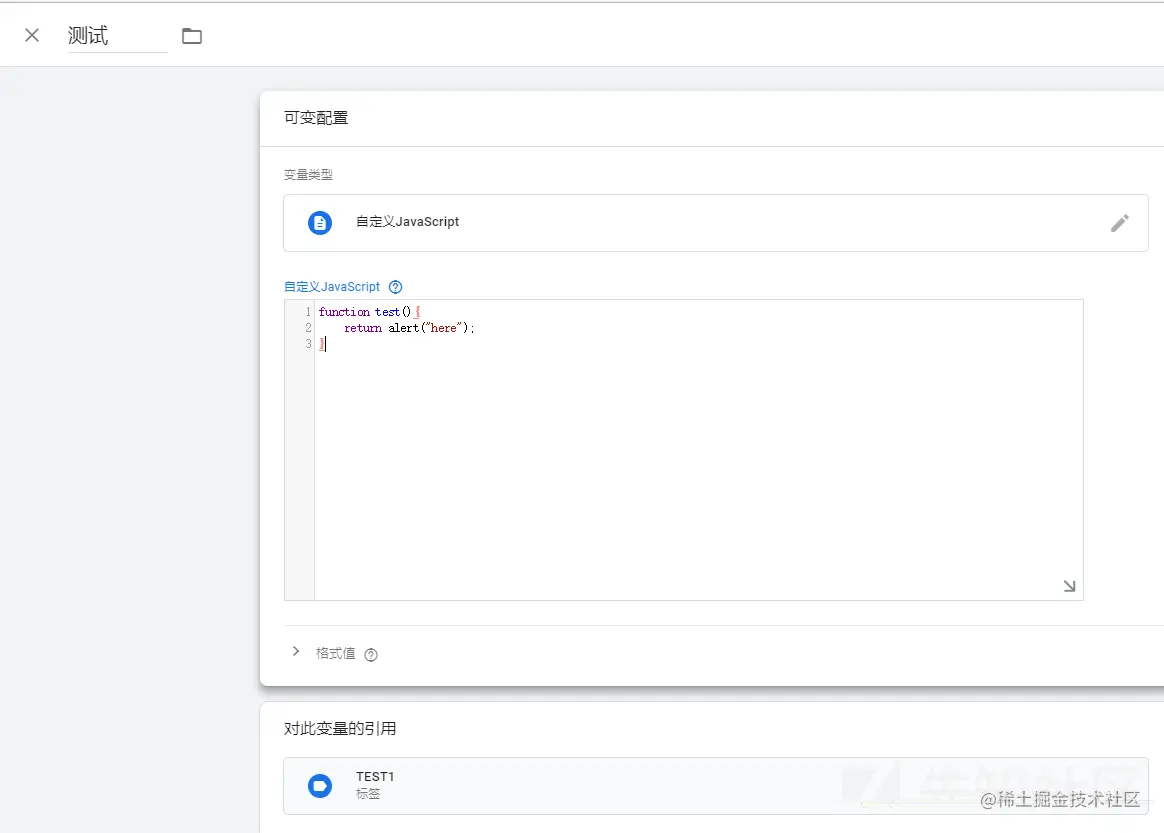Click the 格式值 label
The image size is (1164, 833).
pyautogui.click(x=336, y=653)
